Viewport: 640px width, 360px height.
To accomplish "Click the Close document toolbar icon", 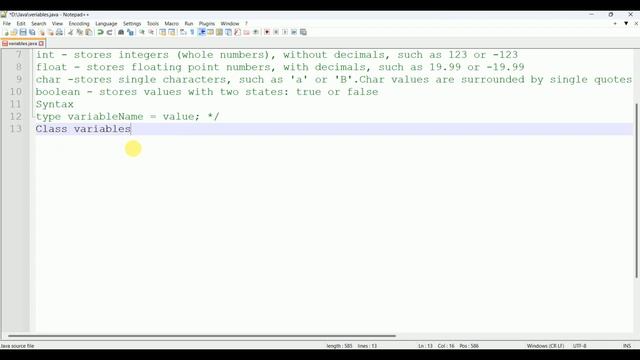I will pyautogui.click(x=41, y=32).
